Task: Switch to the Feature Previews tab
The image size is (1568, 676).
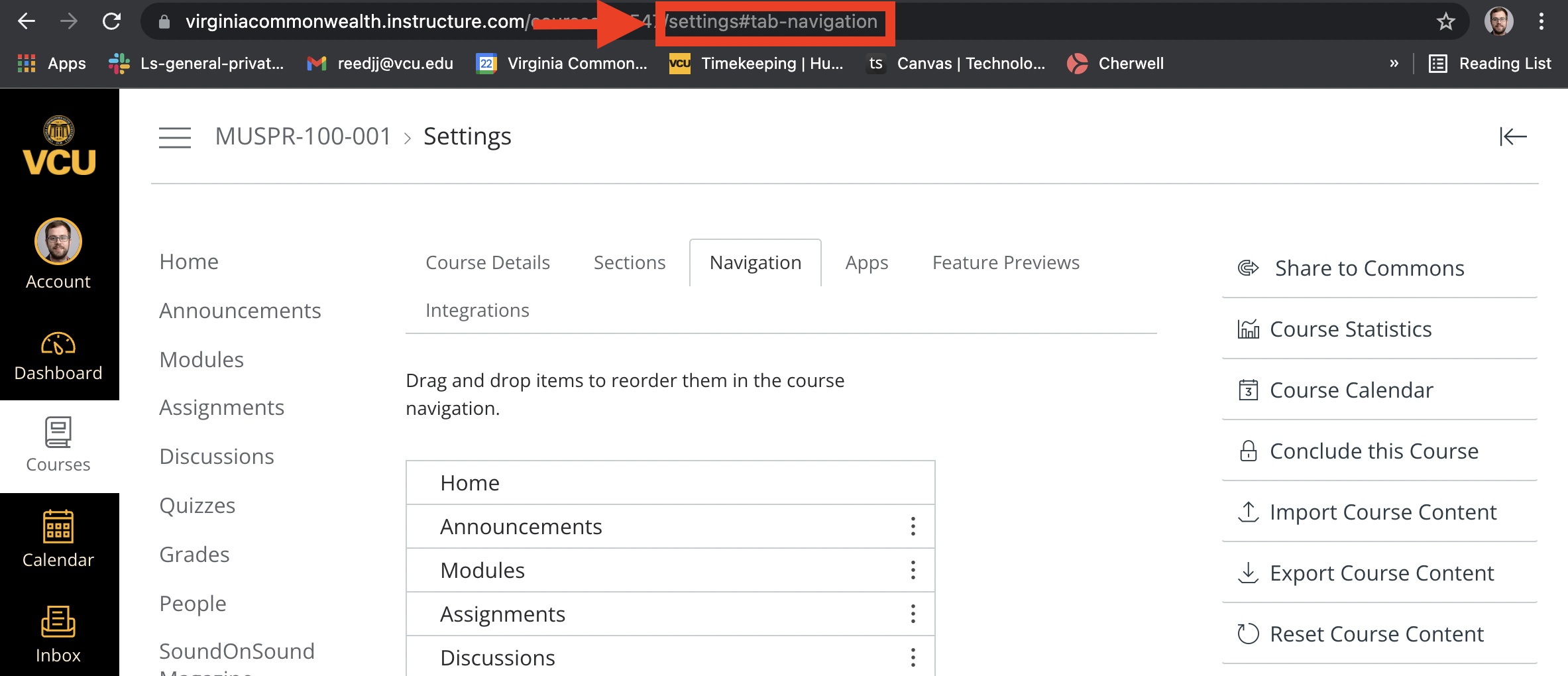Action: click(1005, 262)
